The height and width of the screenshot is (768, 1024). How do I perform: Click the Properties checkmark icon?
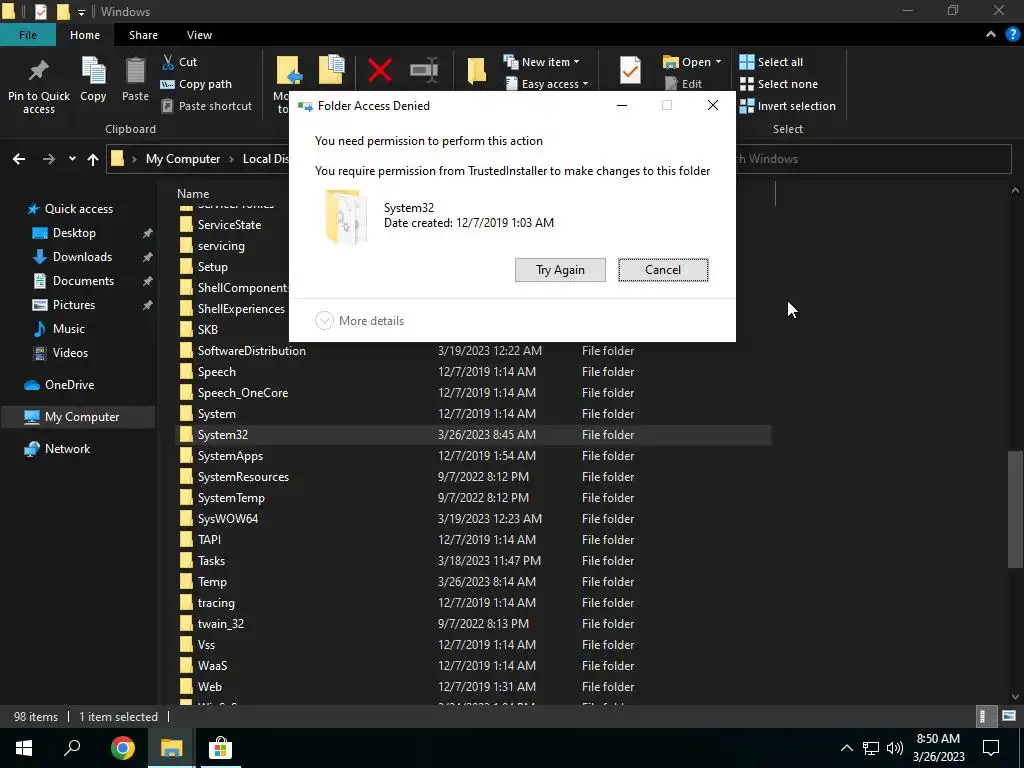pyautogui.click(x=630, y=70)
